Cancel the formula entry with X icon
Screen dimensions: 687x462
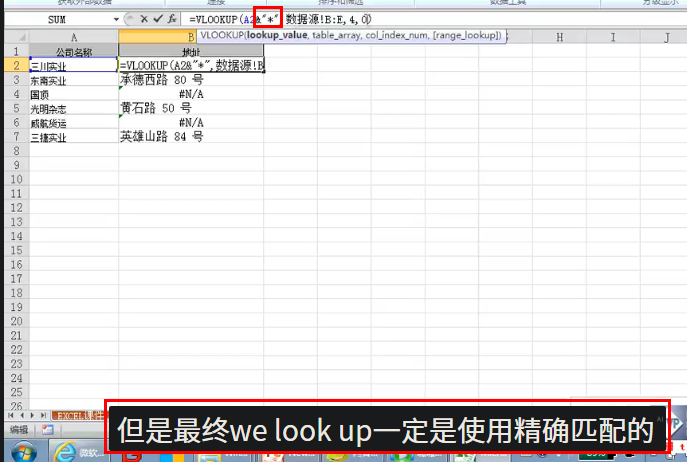pos(144,19)
